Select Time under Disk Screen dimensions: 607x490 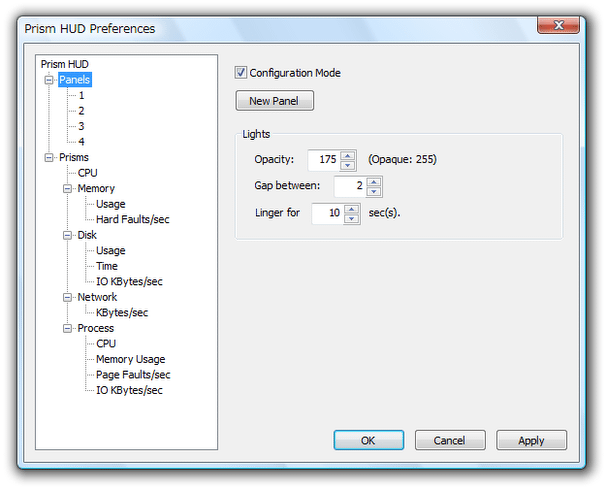pyautogui.click(x=107, y=266)
